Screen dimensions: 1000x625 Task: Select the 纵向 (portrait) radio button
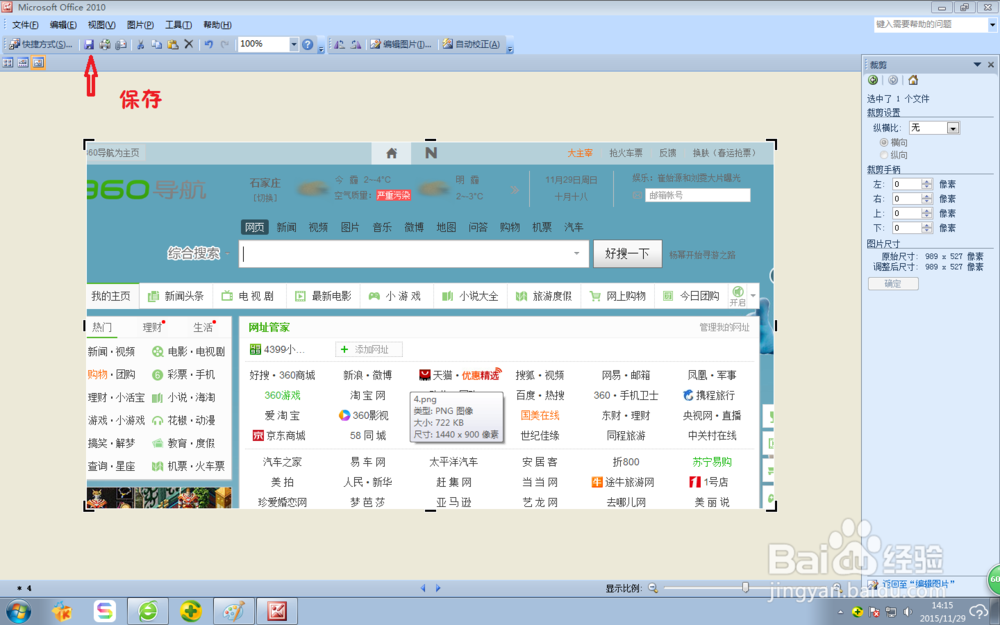point(884,155)
